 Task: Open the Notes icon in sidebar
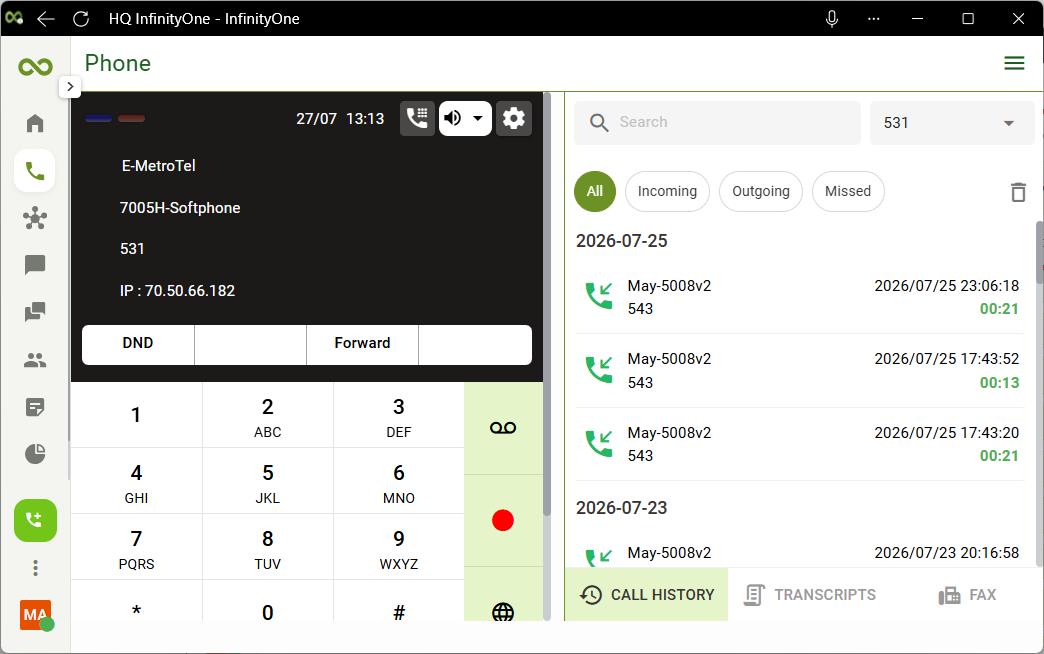coord(35,407)
